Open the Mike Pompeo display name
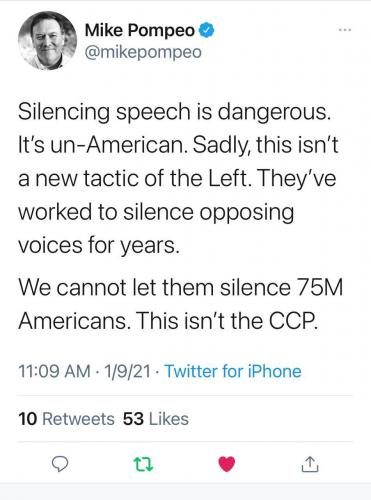This screenshot has width=371, height=500. click(x=140, y=30)
